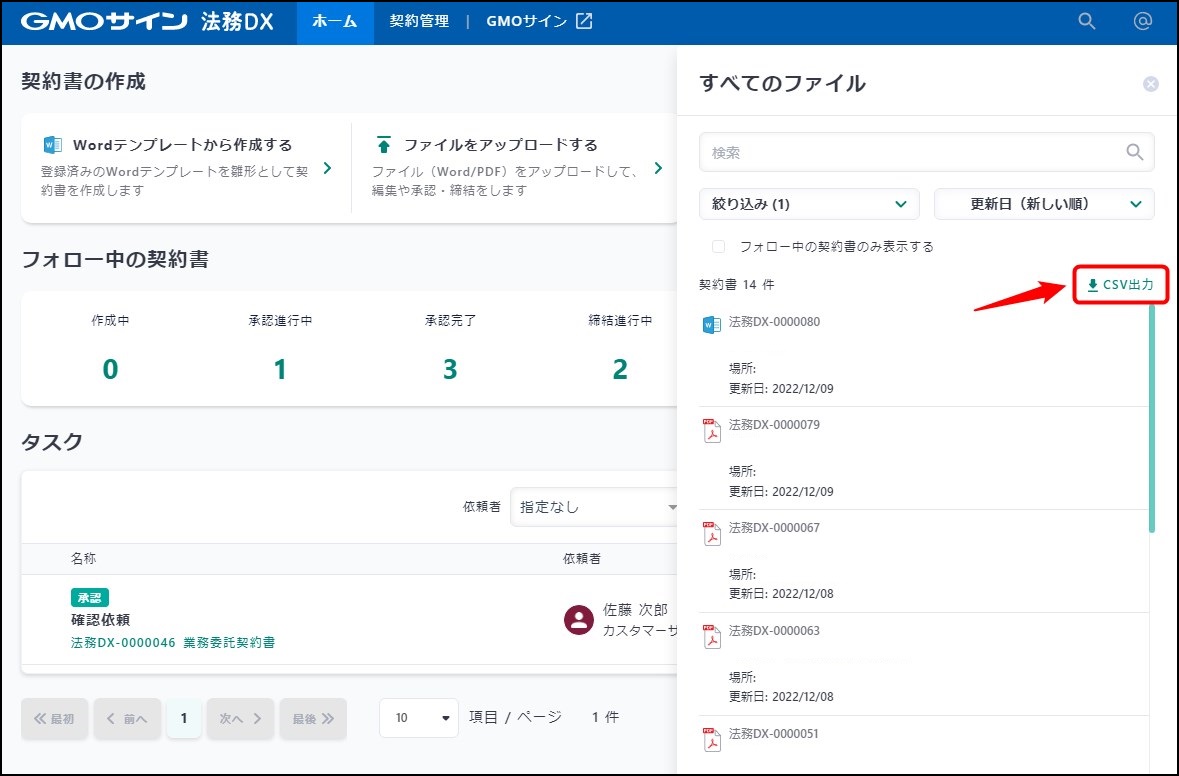Click the PDF icon of 法務DX-0000063
This screenshot has width=1179, height=776.
[x=711, y=636]
